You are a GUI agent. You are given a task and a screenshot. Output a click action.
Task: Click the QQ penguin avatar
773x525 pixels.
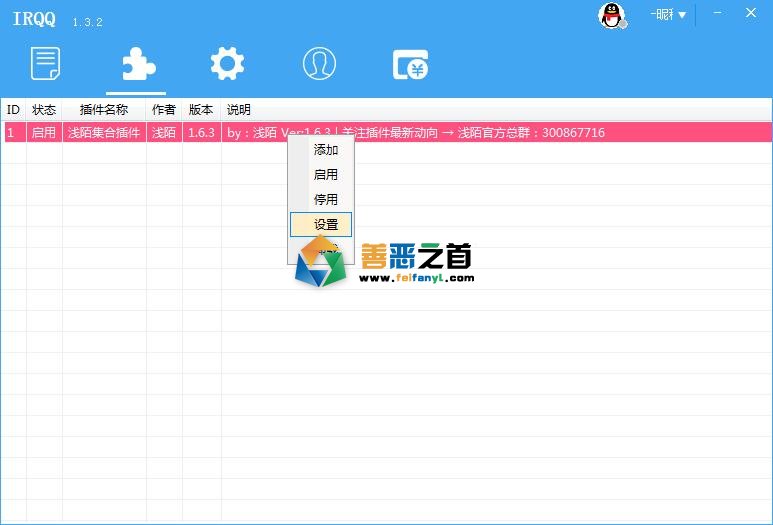point(611,15)
